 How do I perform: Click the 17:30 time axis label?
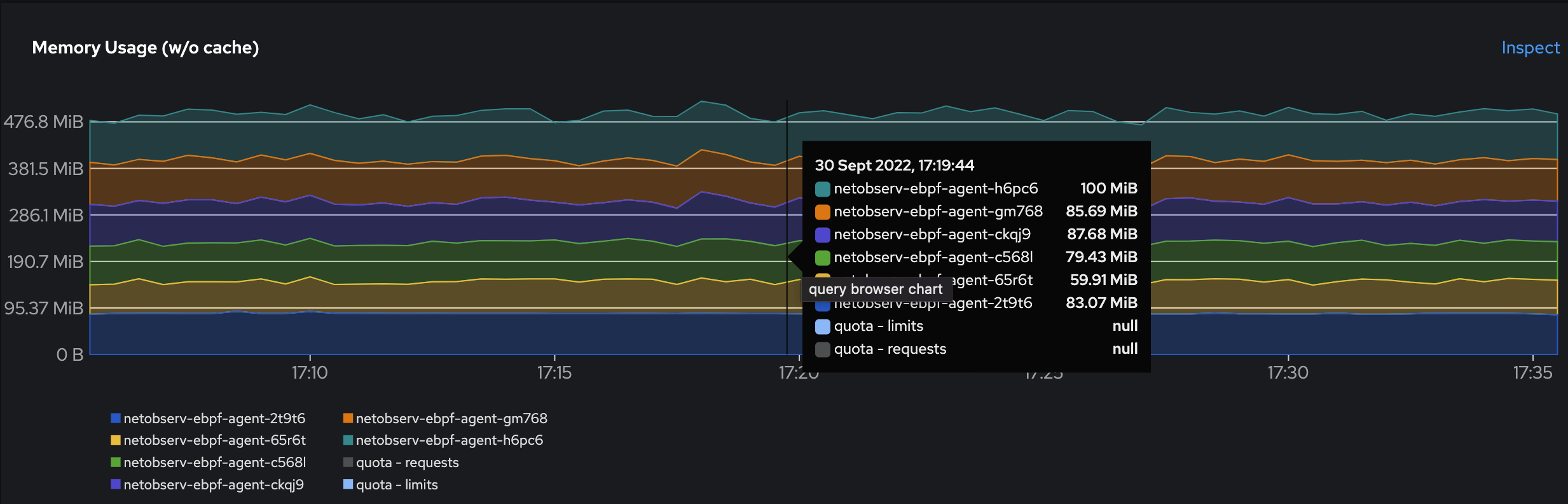1288,372
